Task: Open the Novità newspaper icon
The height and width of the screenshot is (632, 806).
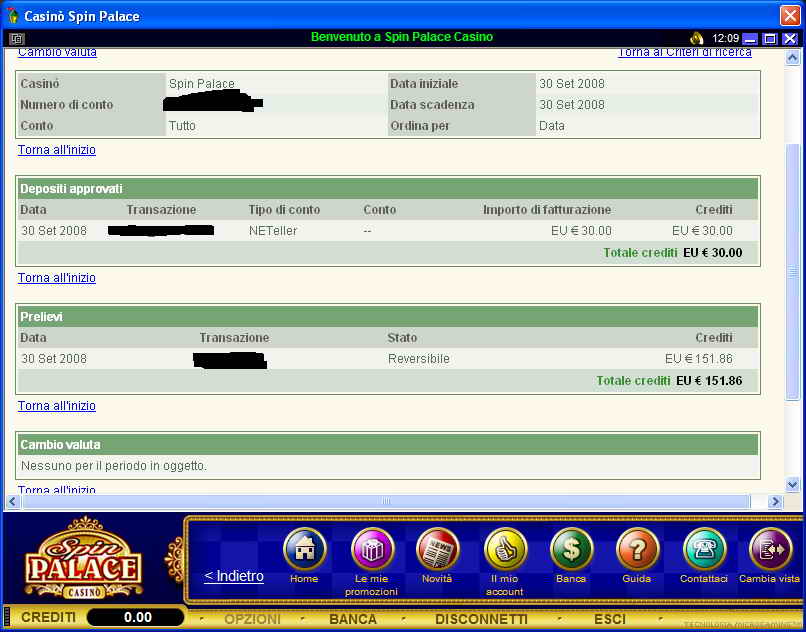Action: click(437, 549)
